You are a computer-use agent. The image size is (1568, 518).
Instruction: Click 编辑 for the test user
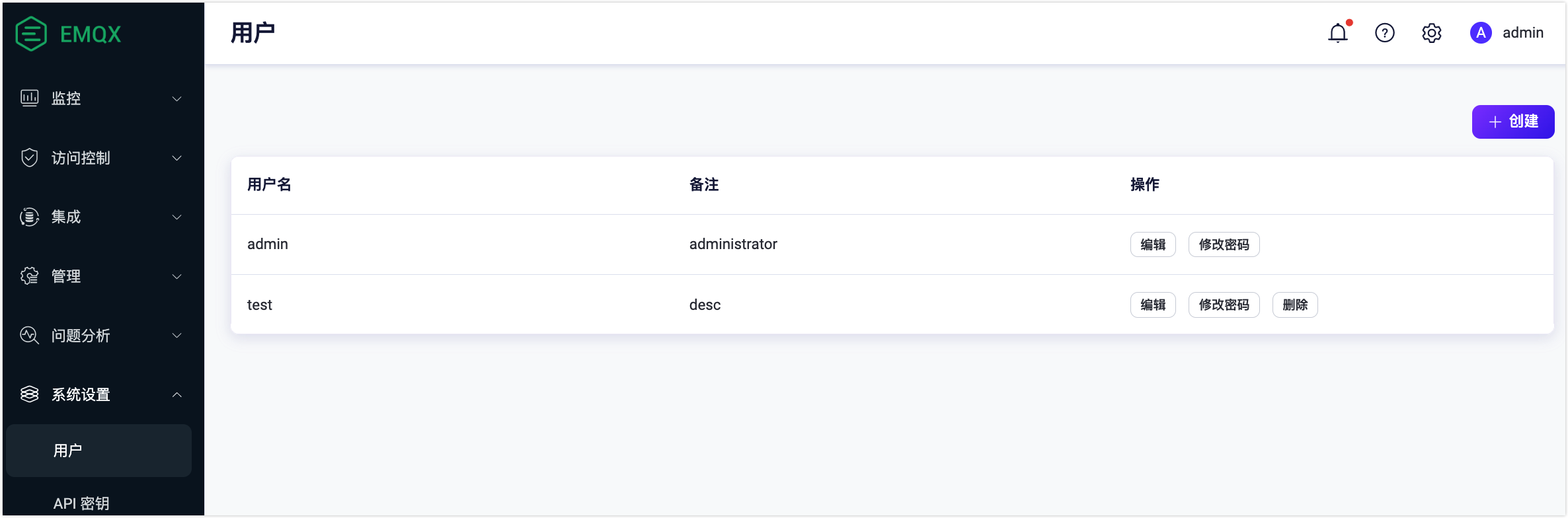1153,305
